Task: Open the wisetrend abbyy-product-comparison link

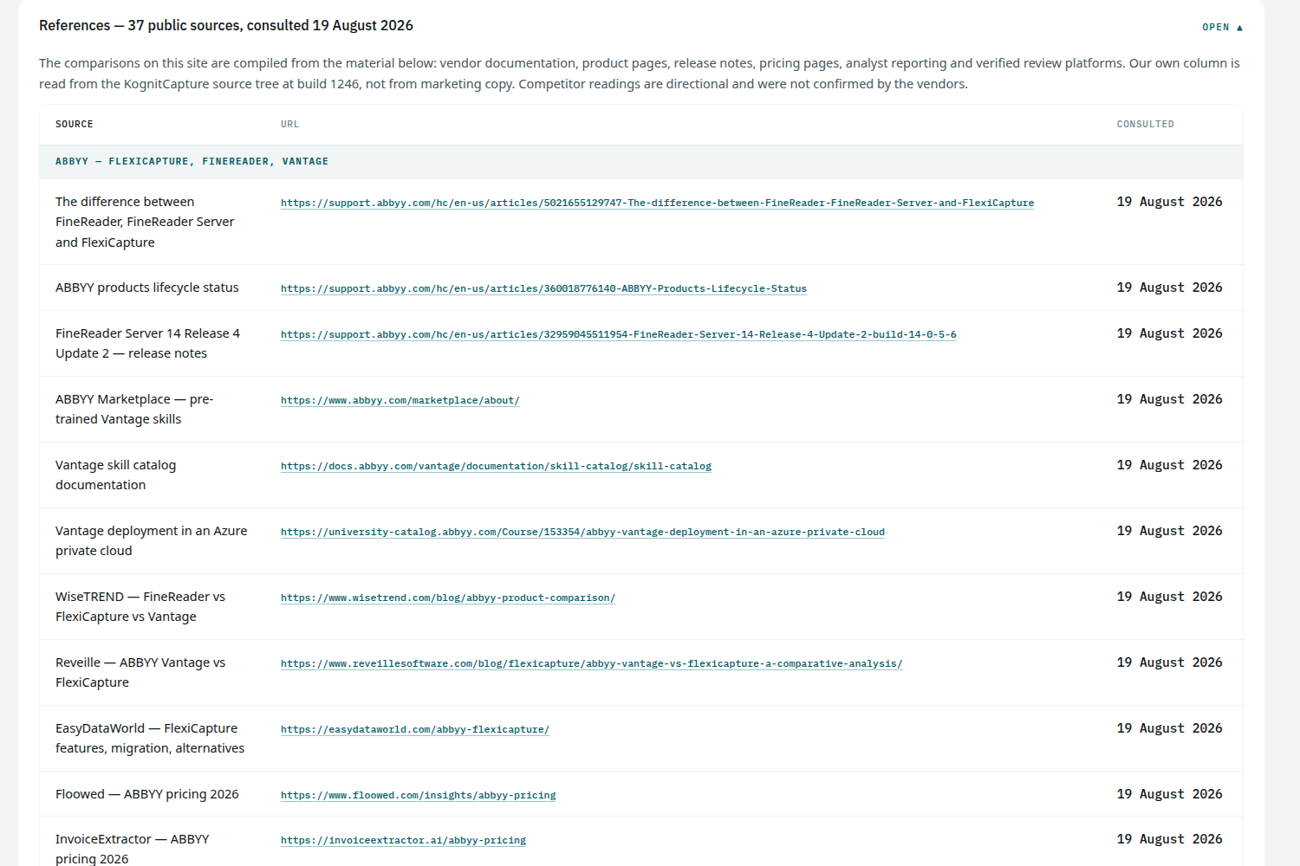Action: pos(448,599)
